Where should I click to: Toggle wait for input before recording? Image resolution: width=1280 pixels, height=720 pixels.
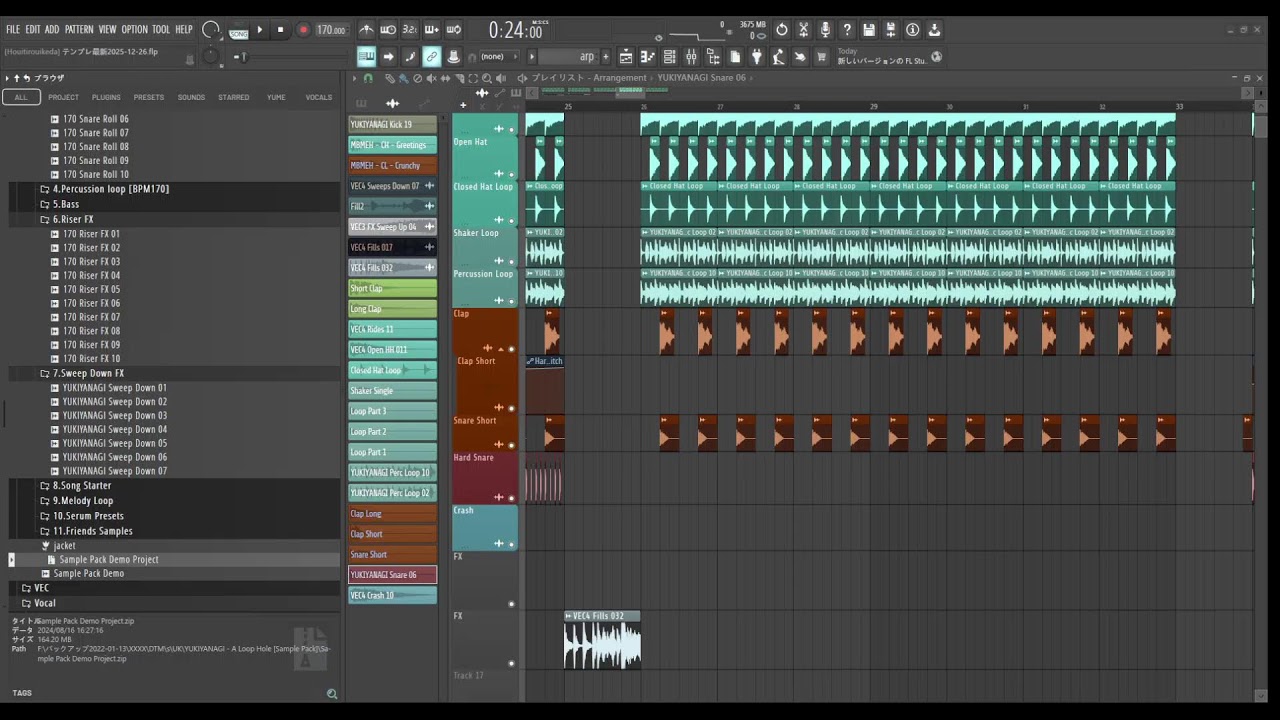pyautogui.click(x=388, y=29)
